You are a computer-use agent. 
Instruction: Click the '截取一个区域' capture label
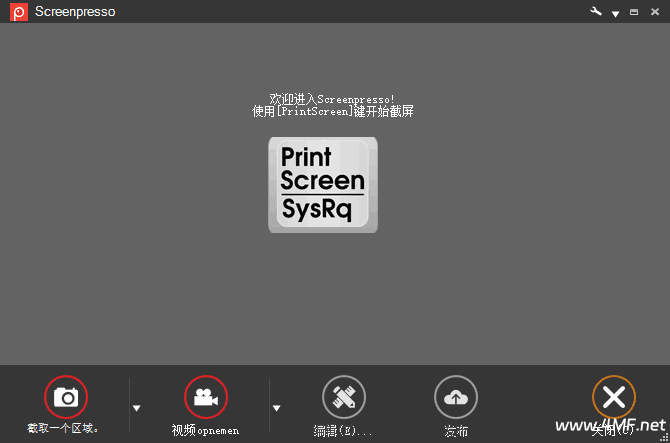click(63, 429)
